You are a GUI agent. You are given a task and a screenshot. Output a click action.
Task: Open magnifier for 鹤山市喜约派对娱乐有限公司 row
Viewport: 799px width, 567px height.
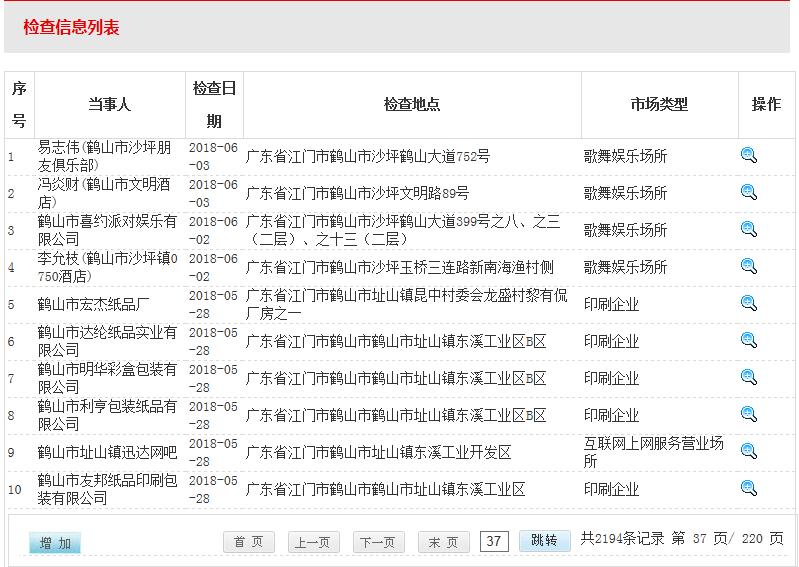(748, 229)
